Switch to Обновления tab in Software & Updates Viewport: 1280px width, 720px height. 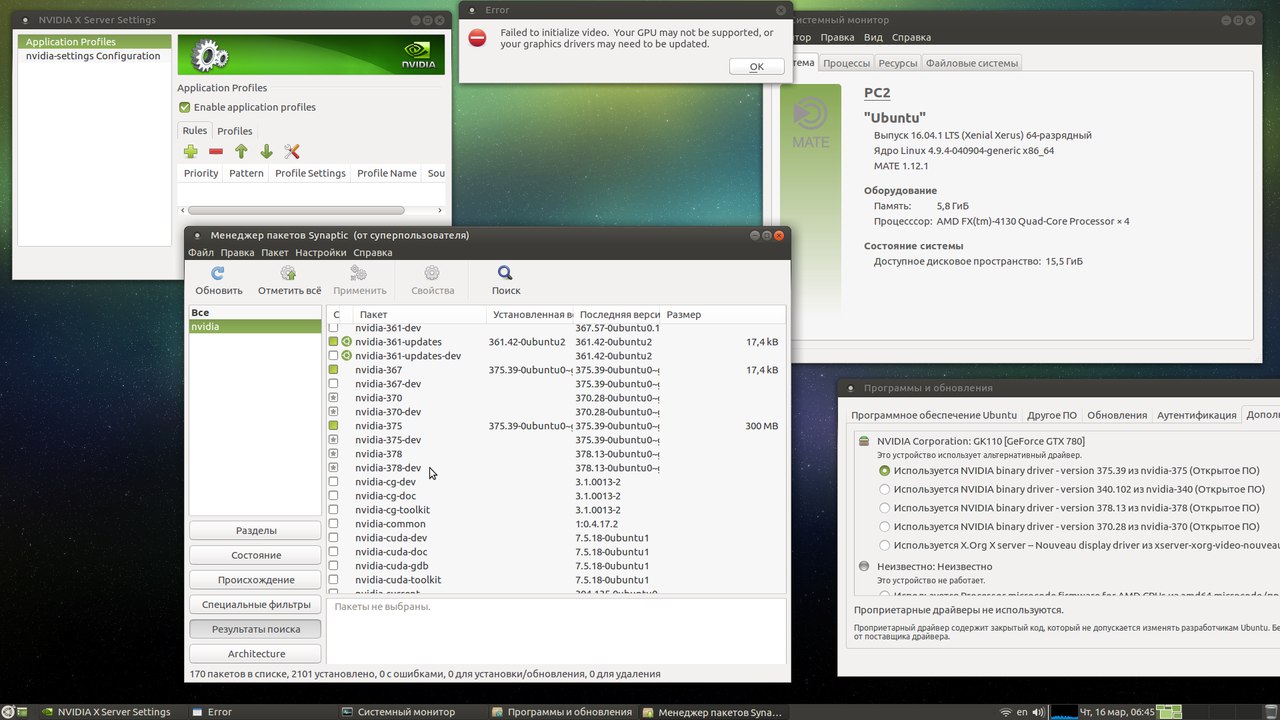tap(1117, 415)
